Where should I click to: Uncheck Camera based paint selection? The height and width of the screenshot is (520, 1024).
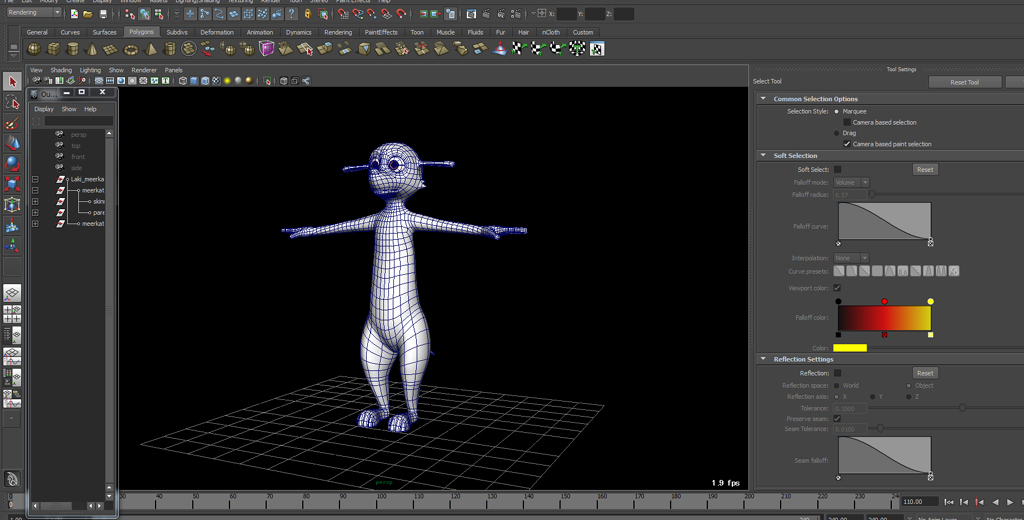coord(847,144)
